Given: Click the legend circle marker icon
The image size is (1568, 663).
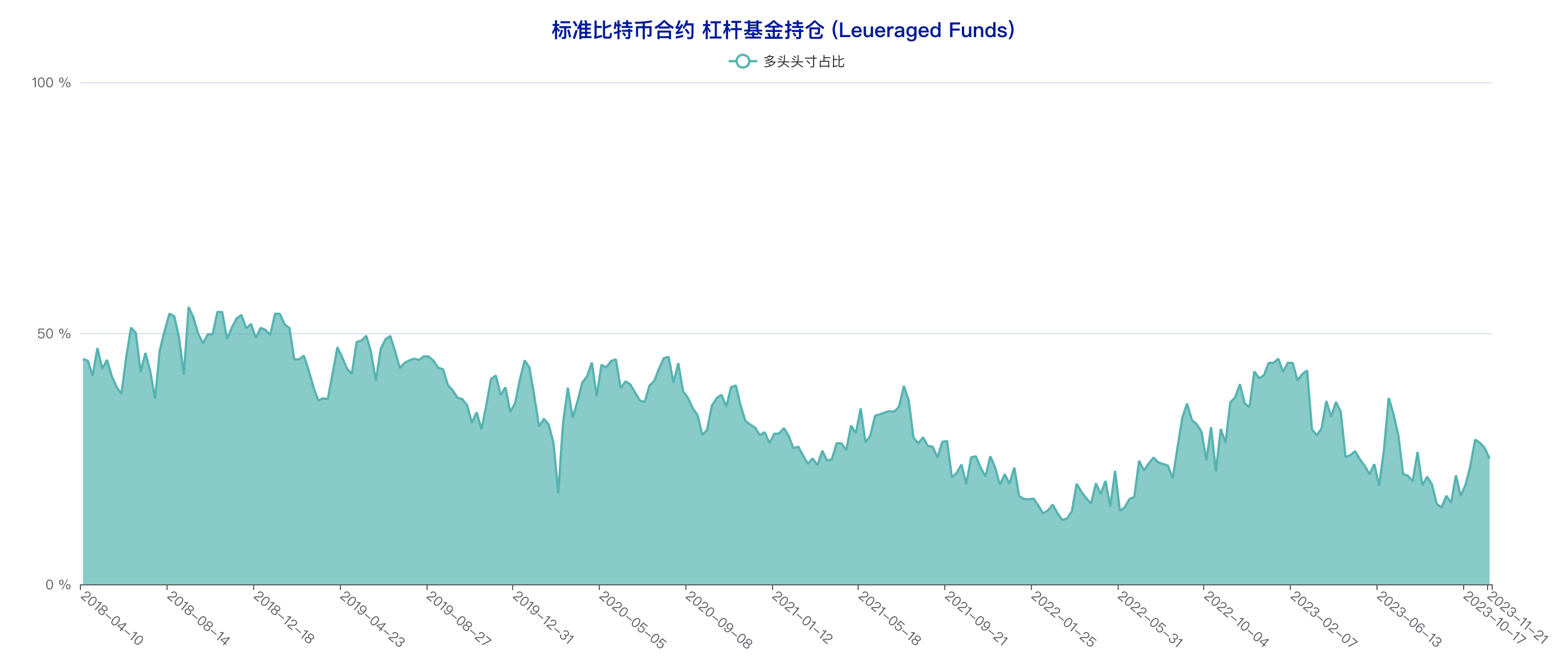Looking at the screenshot, I should pyautogui.click(x=742, y=62).
